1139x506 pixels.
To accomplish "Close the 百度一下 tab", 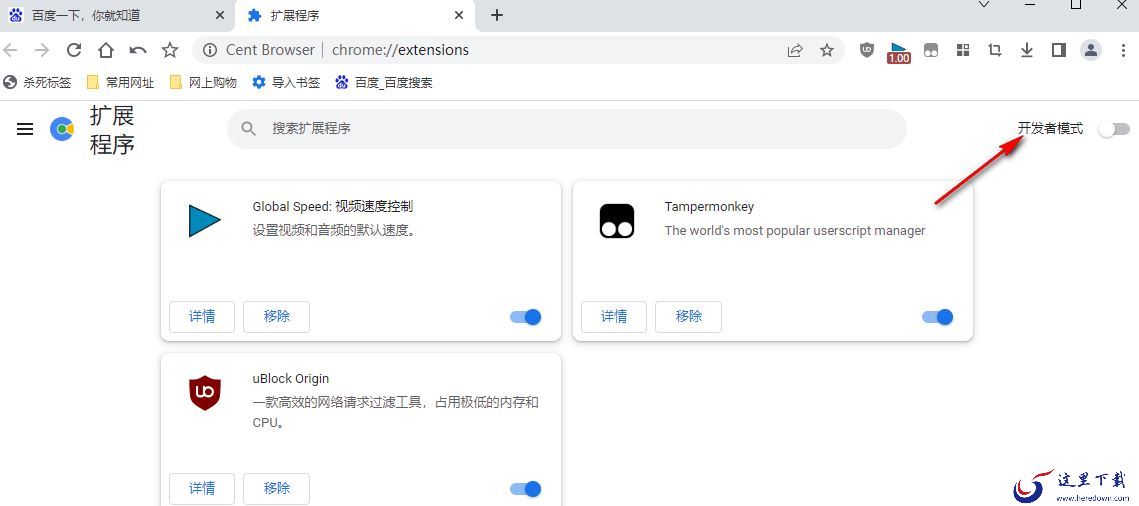I will [x=221, y=15].
